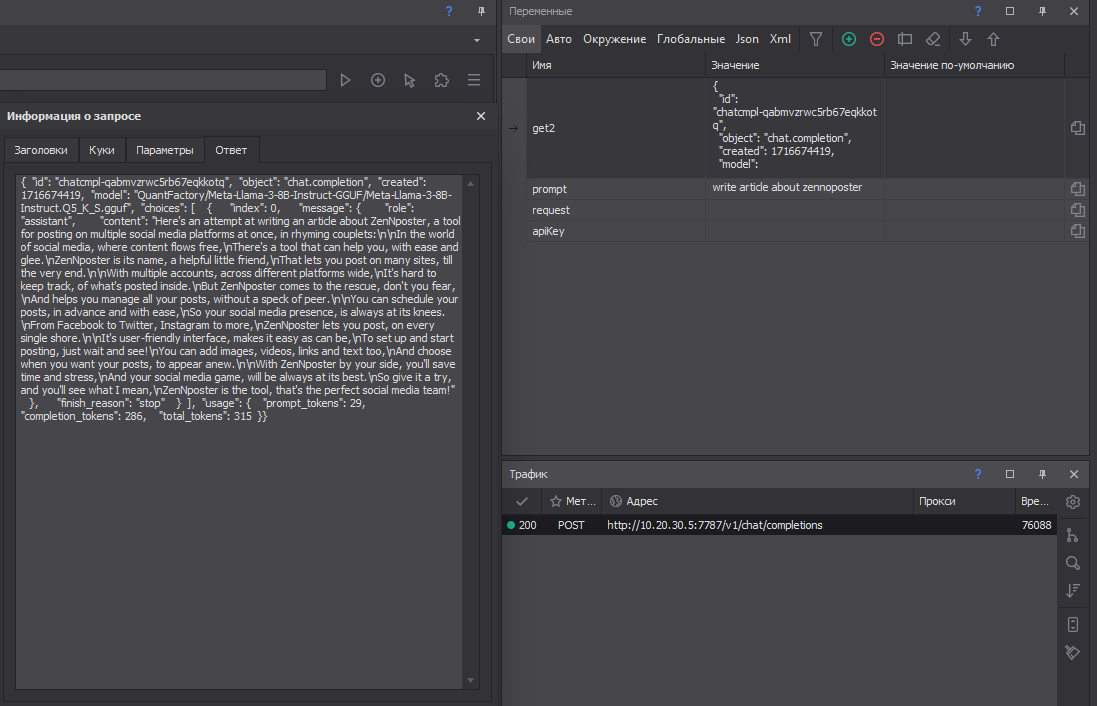The image size is (1097, 706).
Task: Open the puzzle-piece extensions icon
Action: (442, 80)
